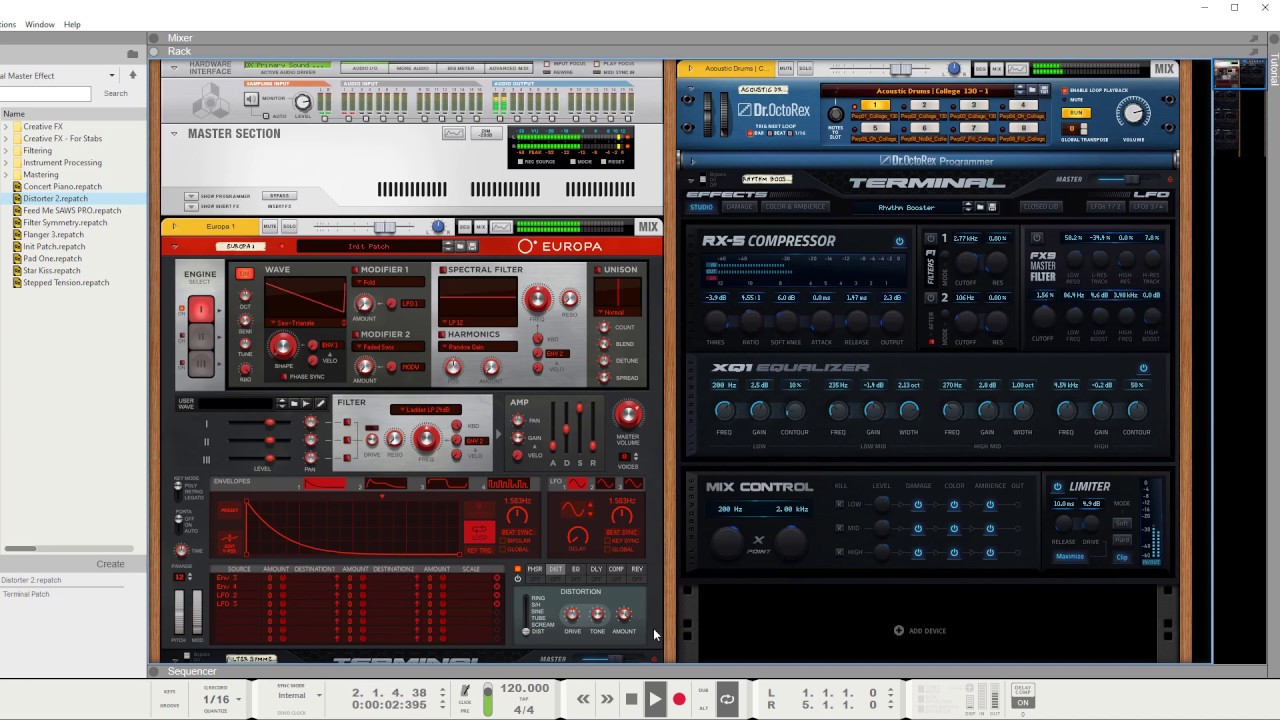The width and height of the screenshot is (1280, 720).
Task: Click the browser search input field
Action: pyautogui.click(x=45, y=93)
